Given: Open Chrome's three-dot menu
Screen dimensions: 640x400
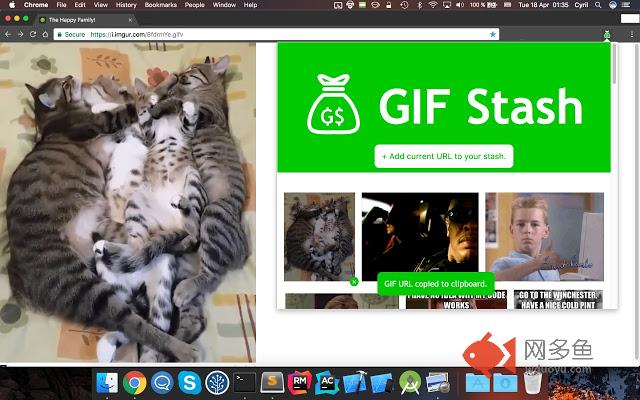Looking at the screenshot, I should click(x=632, y=35).
